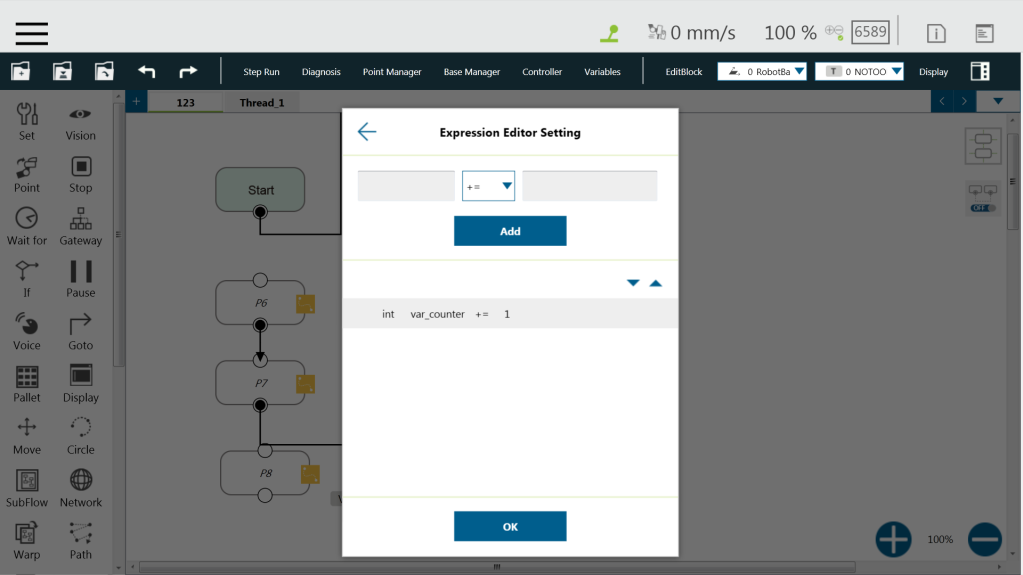Click the horizontal scrollbar at bottom
The image size is (1023, 575).
click(497, 567)
